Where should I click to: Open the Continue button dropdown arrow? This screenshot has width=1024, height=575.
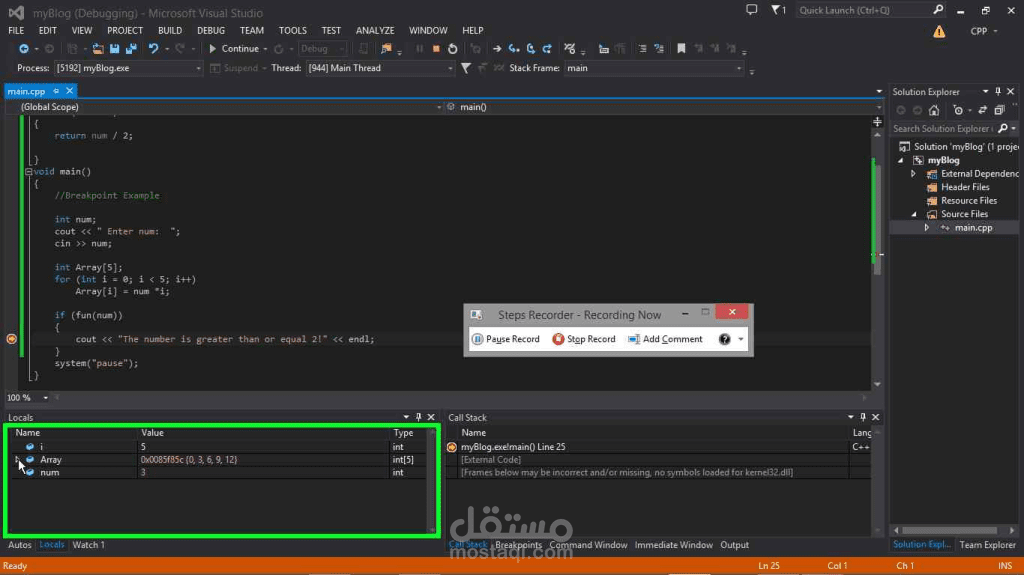[x=265, y=49]
